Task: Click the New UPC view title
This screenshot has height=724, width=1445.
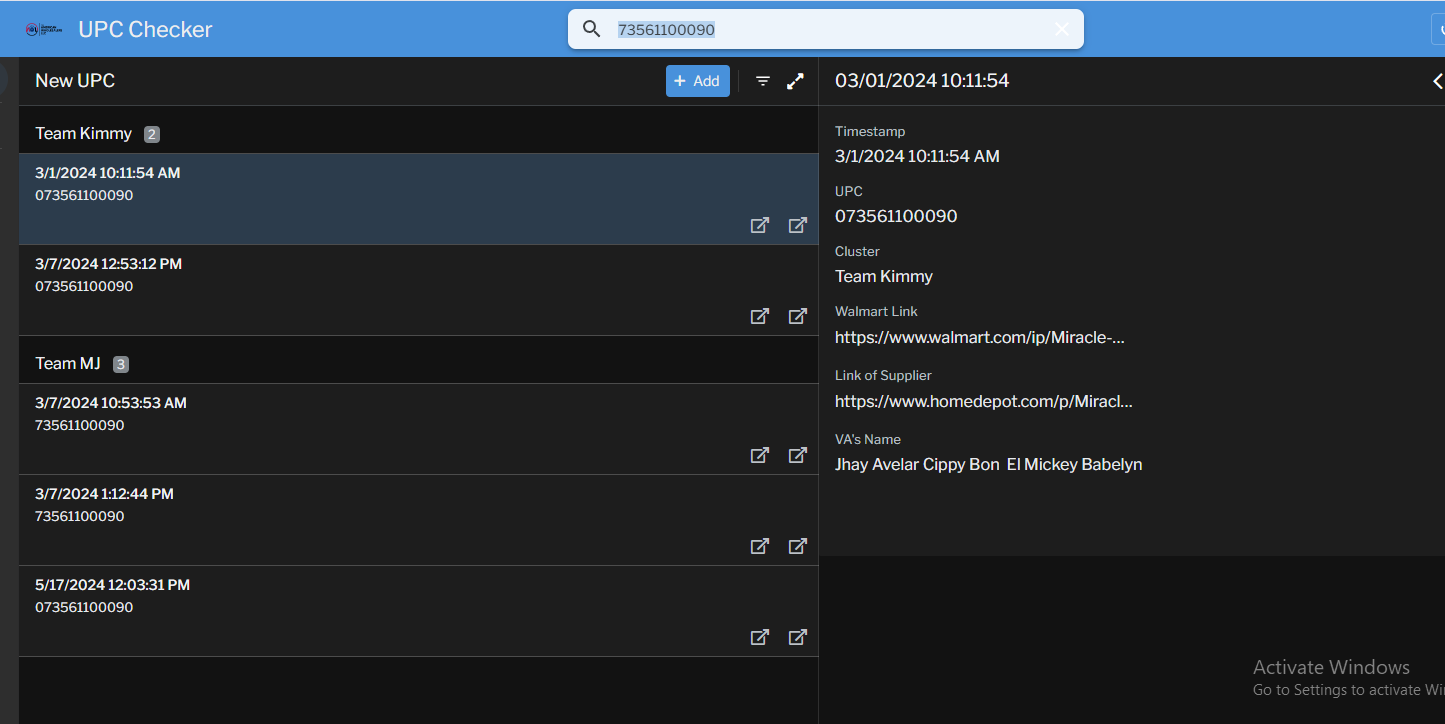Action: click(75, 81)
